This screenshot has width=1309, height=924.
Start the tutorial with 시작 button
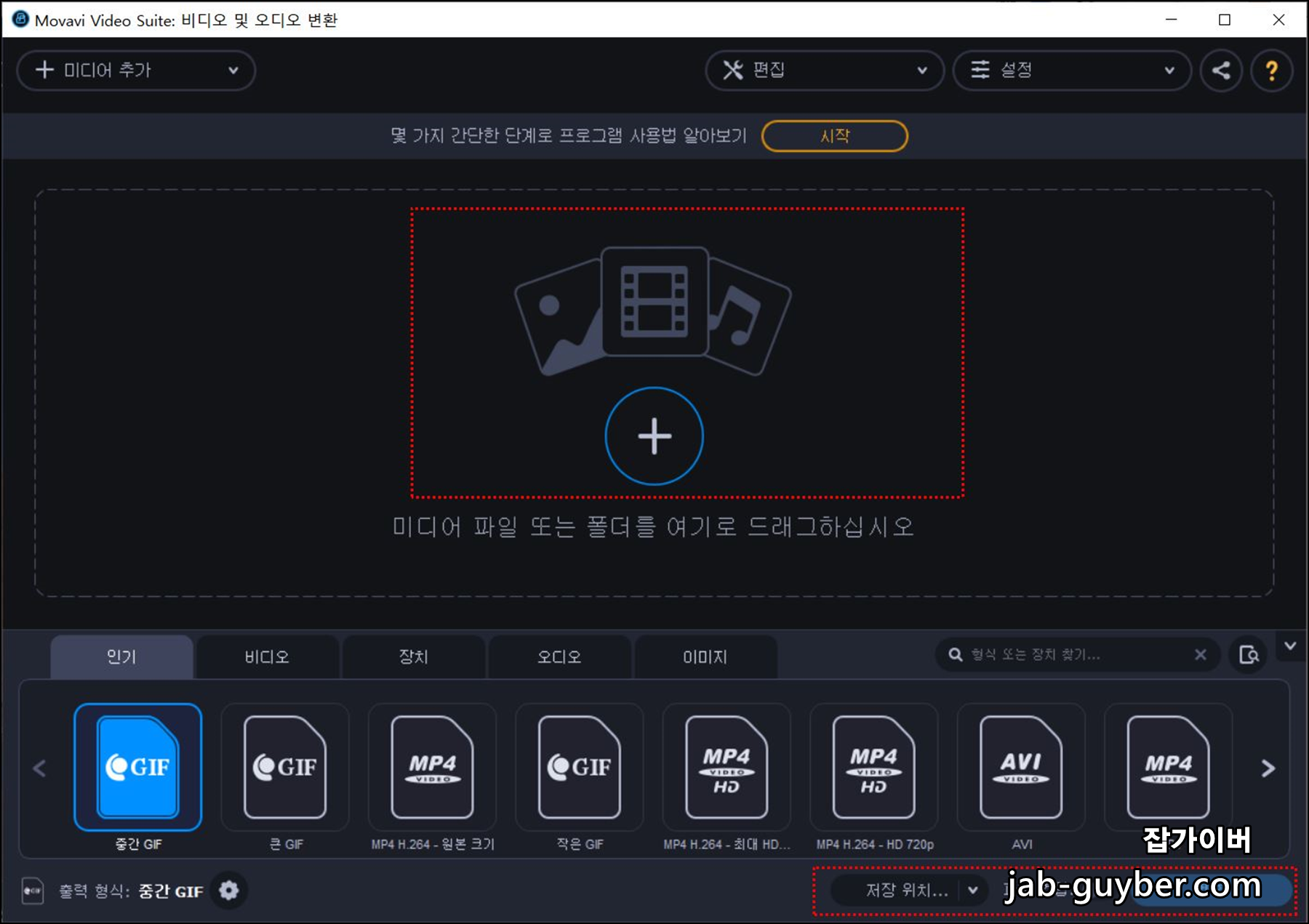[x=835, y=136]
